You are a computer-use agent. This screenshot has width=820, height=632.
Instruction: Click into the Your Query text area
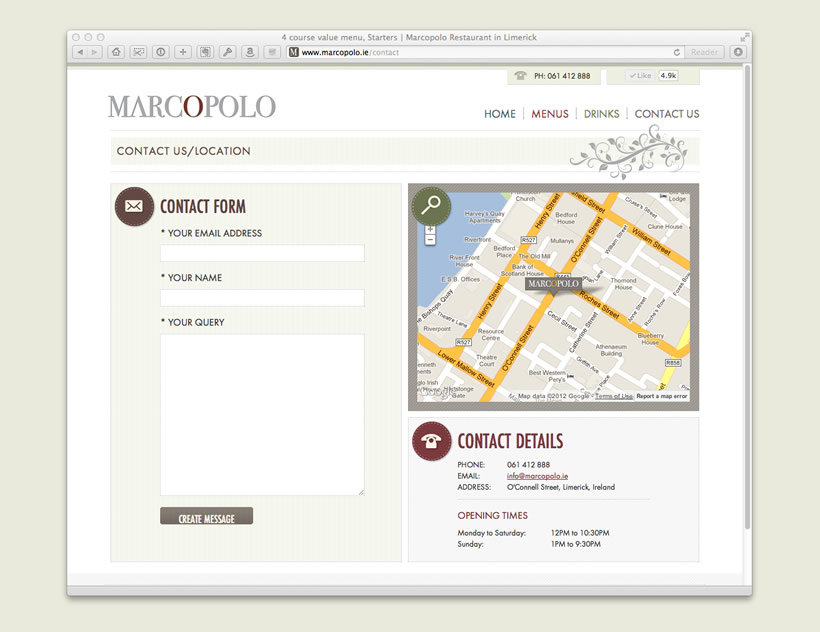(262, 415)
